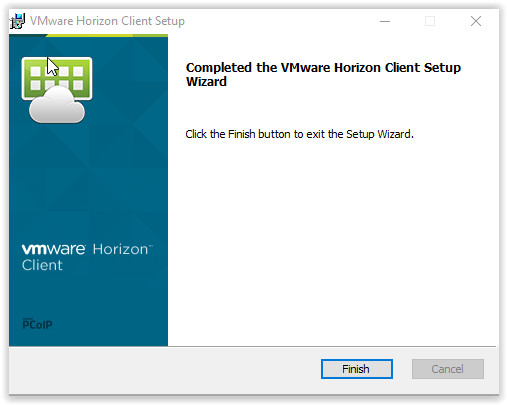
Task: Click the PCoIP logo
Action: (37, 324)
